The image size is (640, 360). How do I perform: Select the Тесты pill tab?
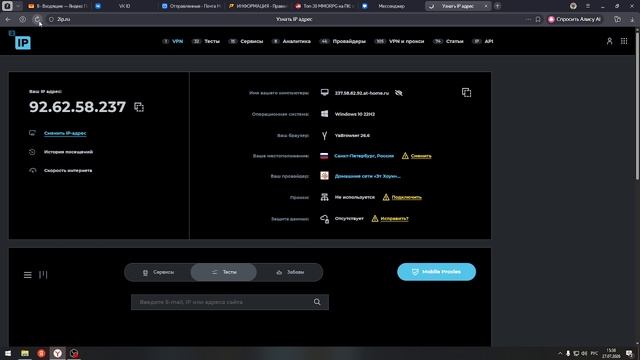coord(224,272)
